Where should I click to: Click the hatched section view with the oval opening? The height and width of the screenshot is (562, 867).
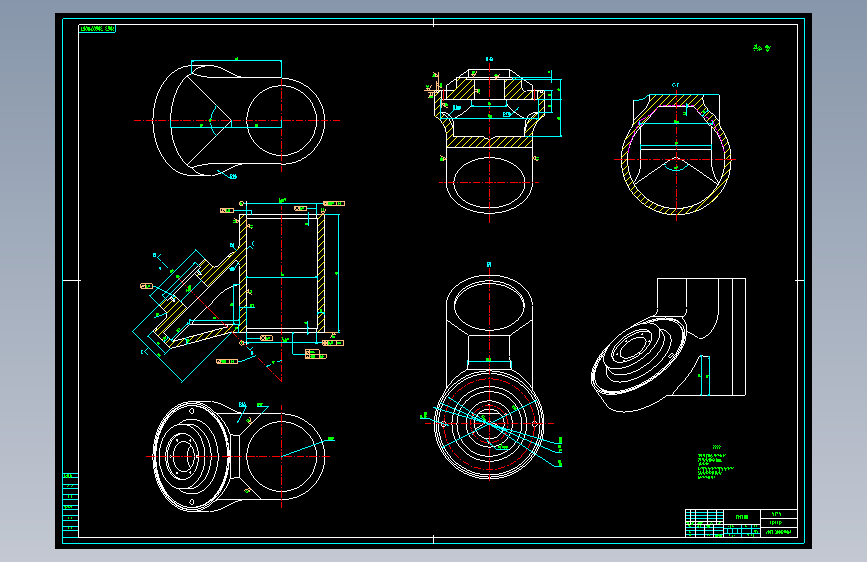tap(492, 138)
